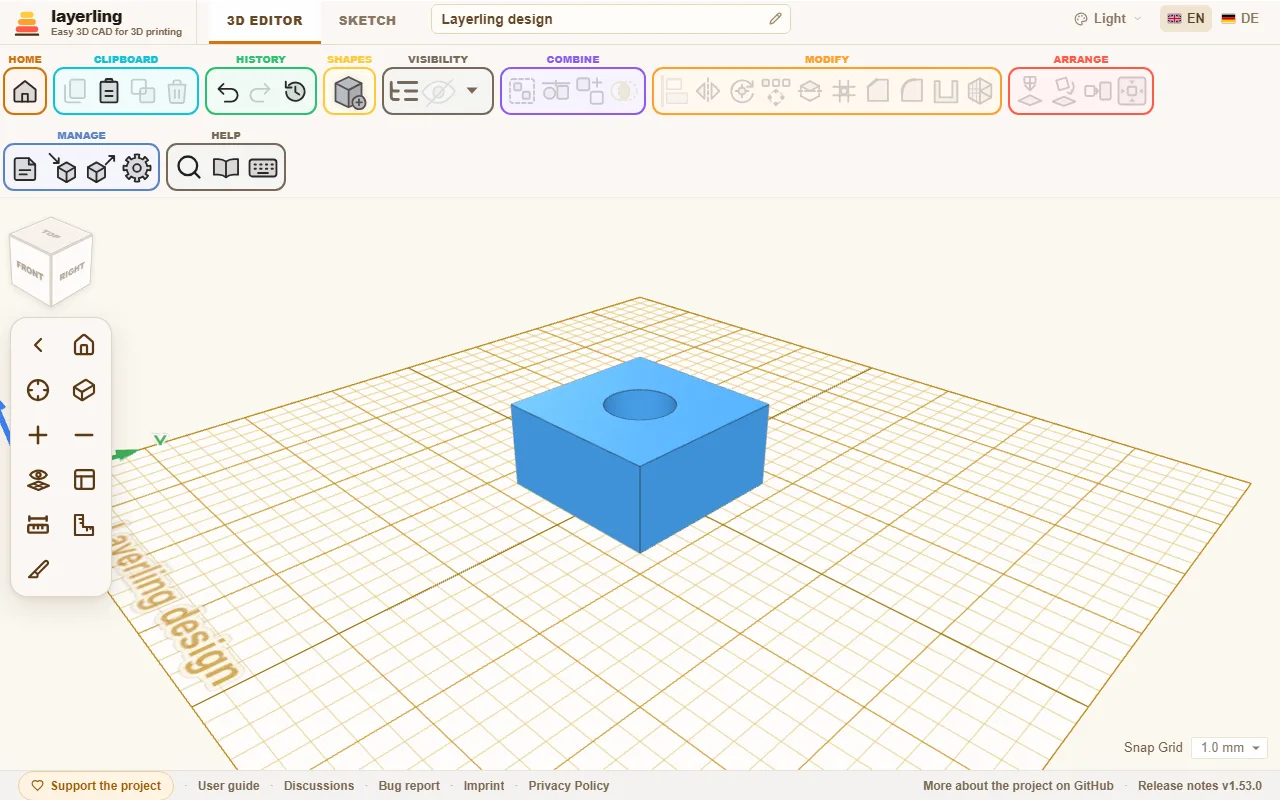The image size is (1280, 800).
Task: Undo the last action
Action: pyautogui.click(x=227, y=92)
